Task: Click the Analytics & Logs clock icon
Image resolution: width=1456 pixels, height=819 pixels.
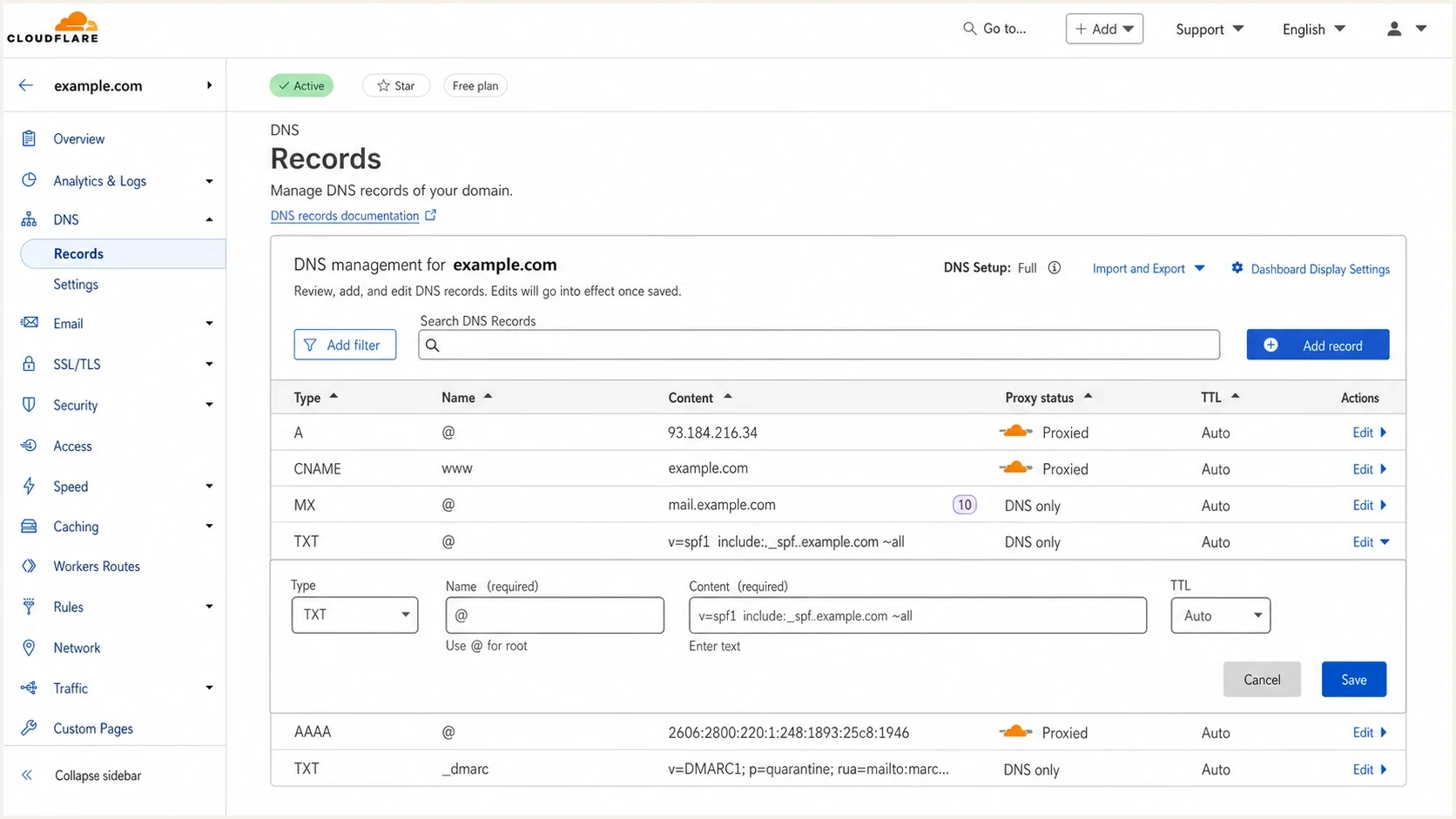Action: (x=29, y=180)
